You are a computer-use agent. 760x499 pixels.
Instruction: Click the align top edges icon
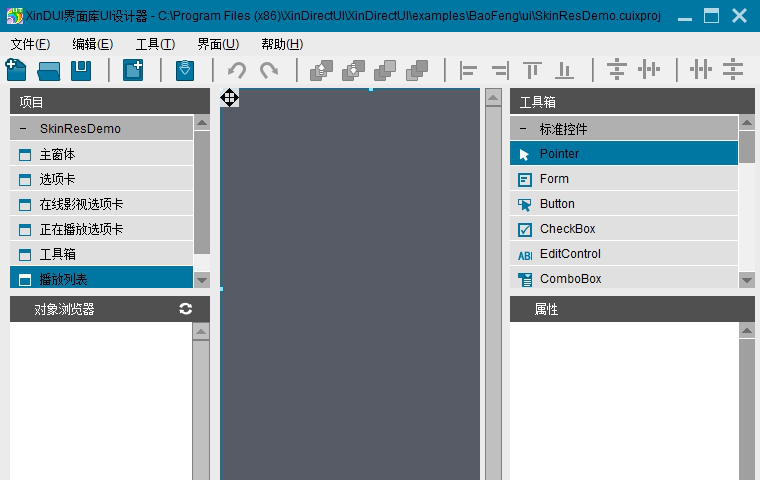(532, 70)
